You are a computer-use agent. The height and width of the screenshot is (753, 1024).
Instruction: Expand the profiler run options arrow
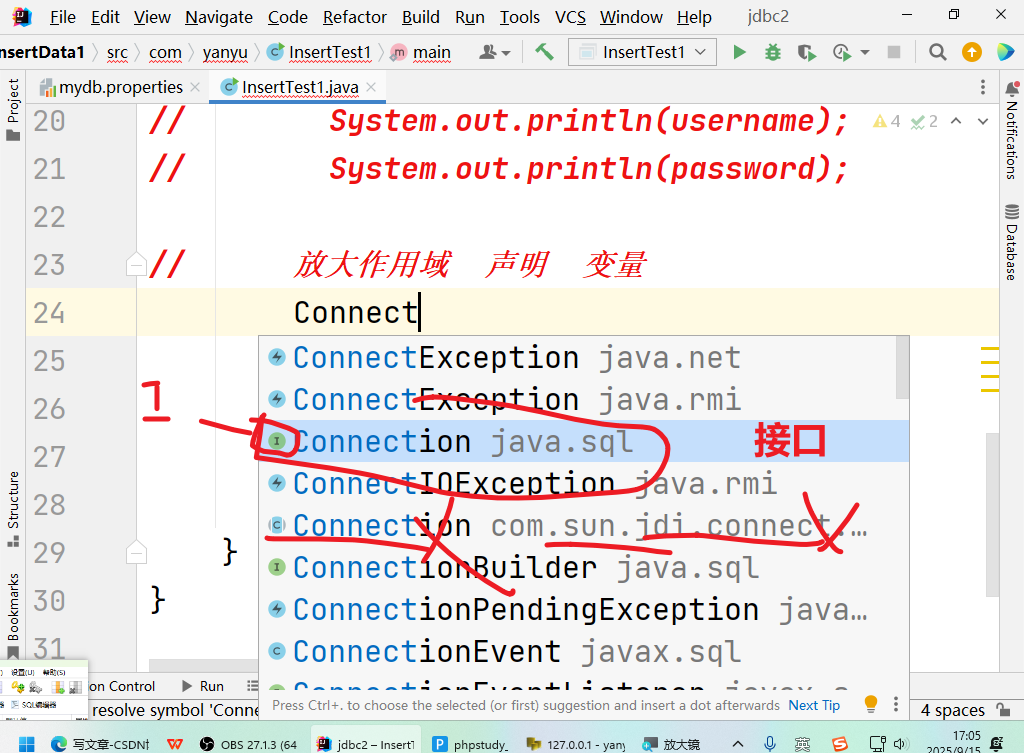(865, 53)
